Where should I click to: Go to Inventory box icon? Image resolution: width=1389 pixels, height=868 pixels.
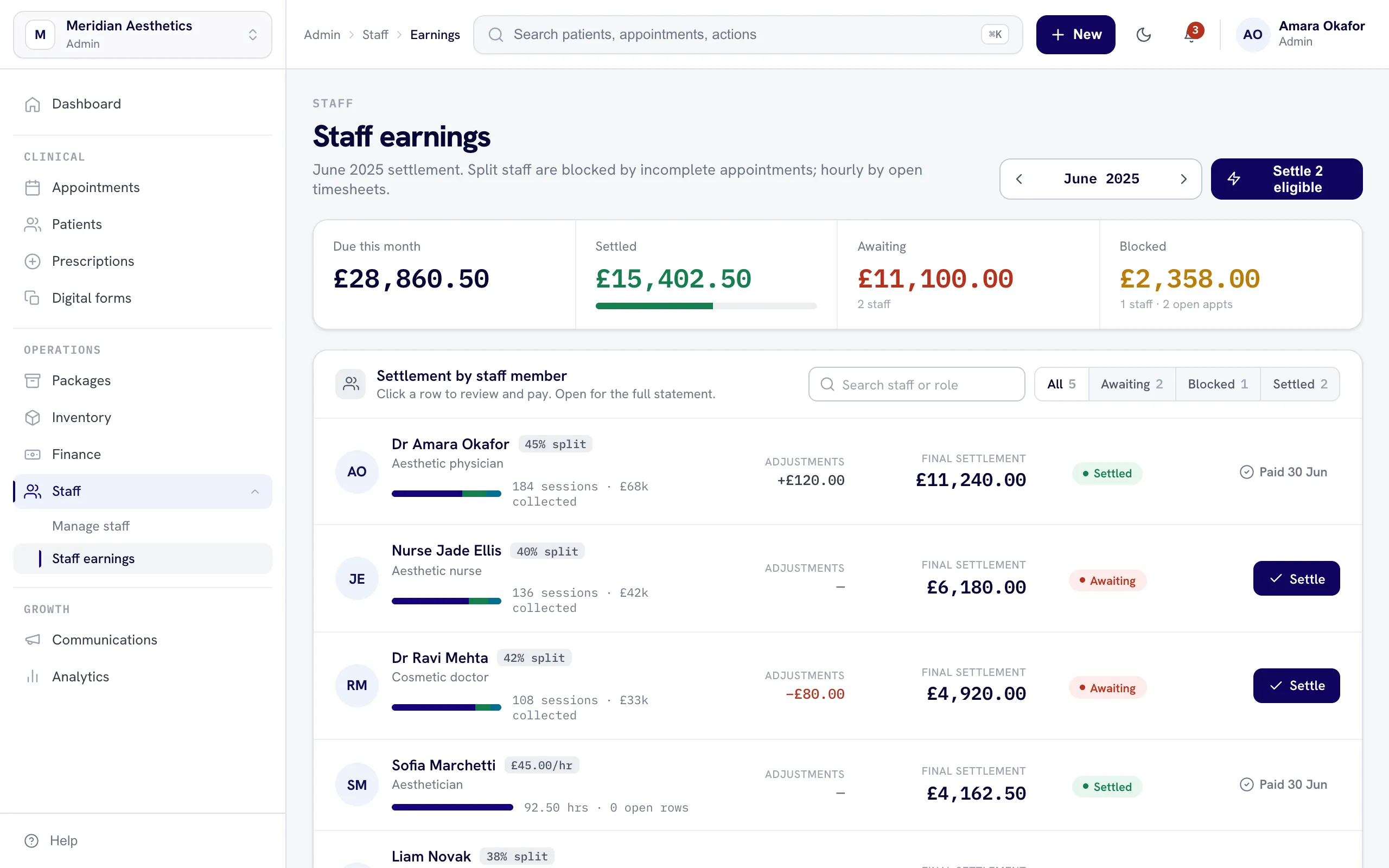click(x=33, y=417)
